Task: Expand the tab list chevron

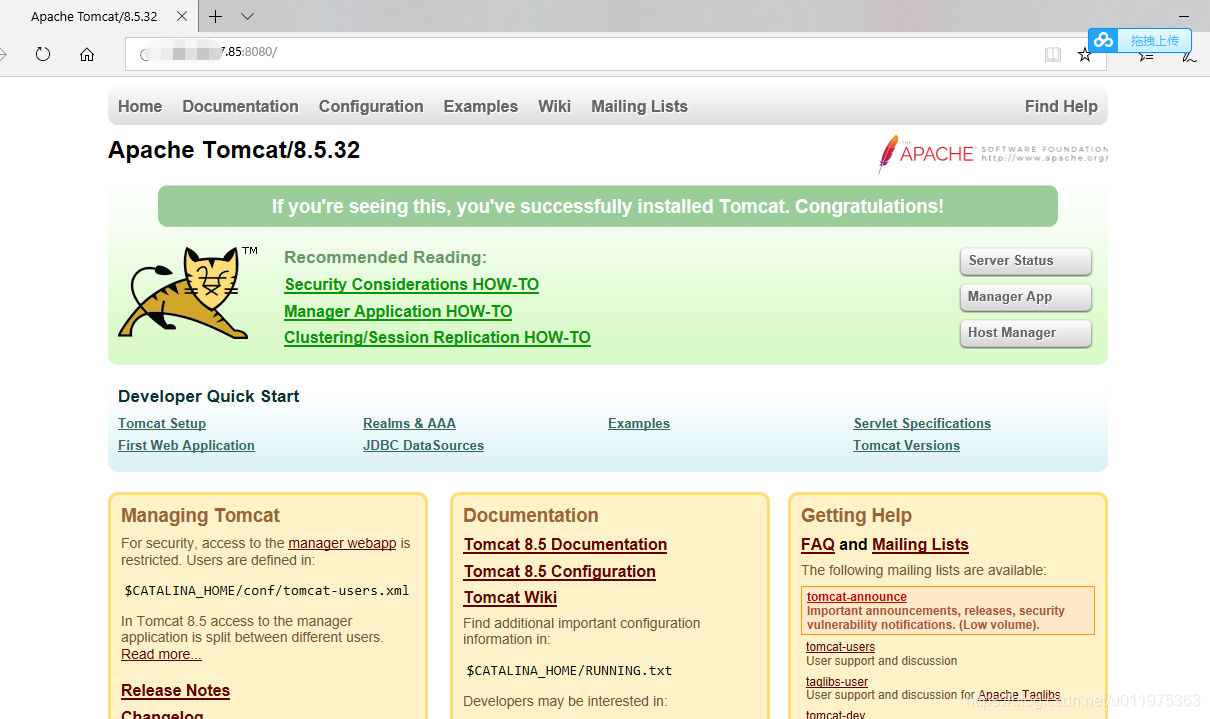Action: point(248,17)
